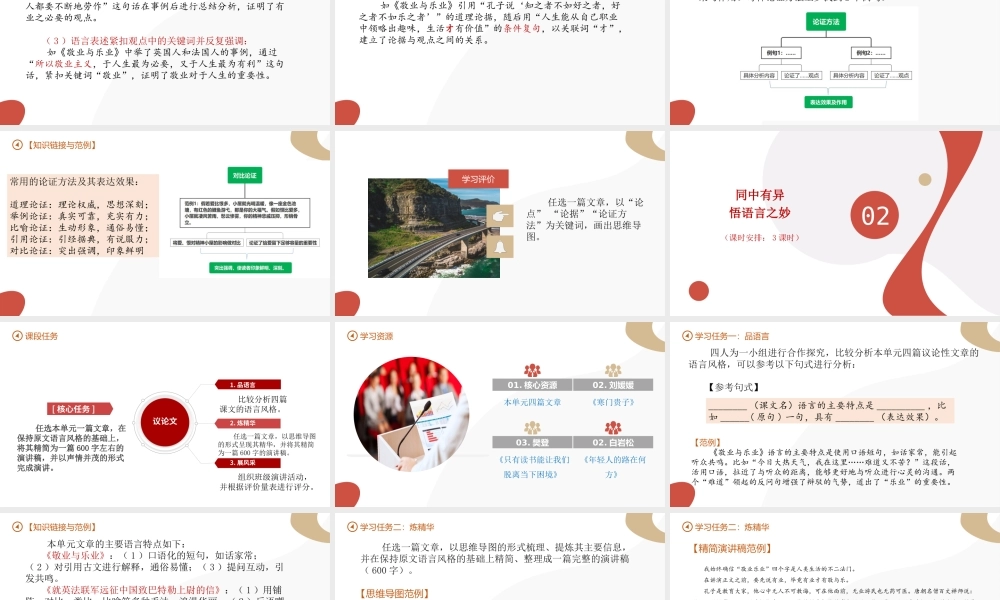Click the circular icon beside 课段任务 heading
1000x600 pixels.
click(17, 336)
